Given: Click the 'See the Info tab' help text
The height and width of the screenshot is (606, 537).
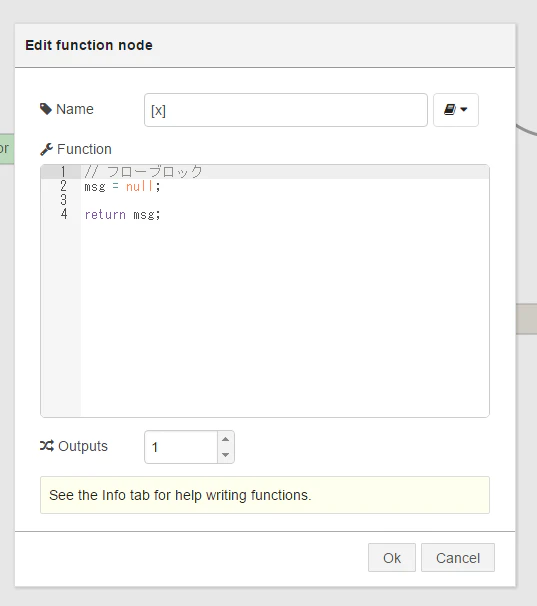Looking at the screenshot, I should pos(180,495).
